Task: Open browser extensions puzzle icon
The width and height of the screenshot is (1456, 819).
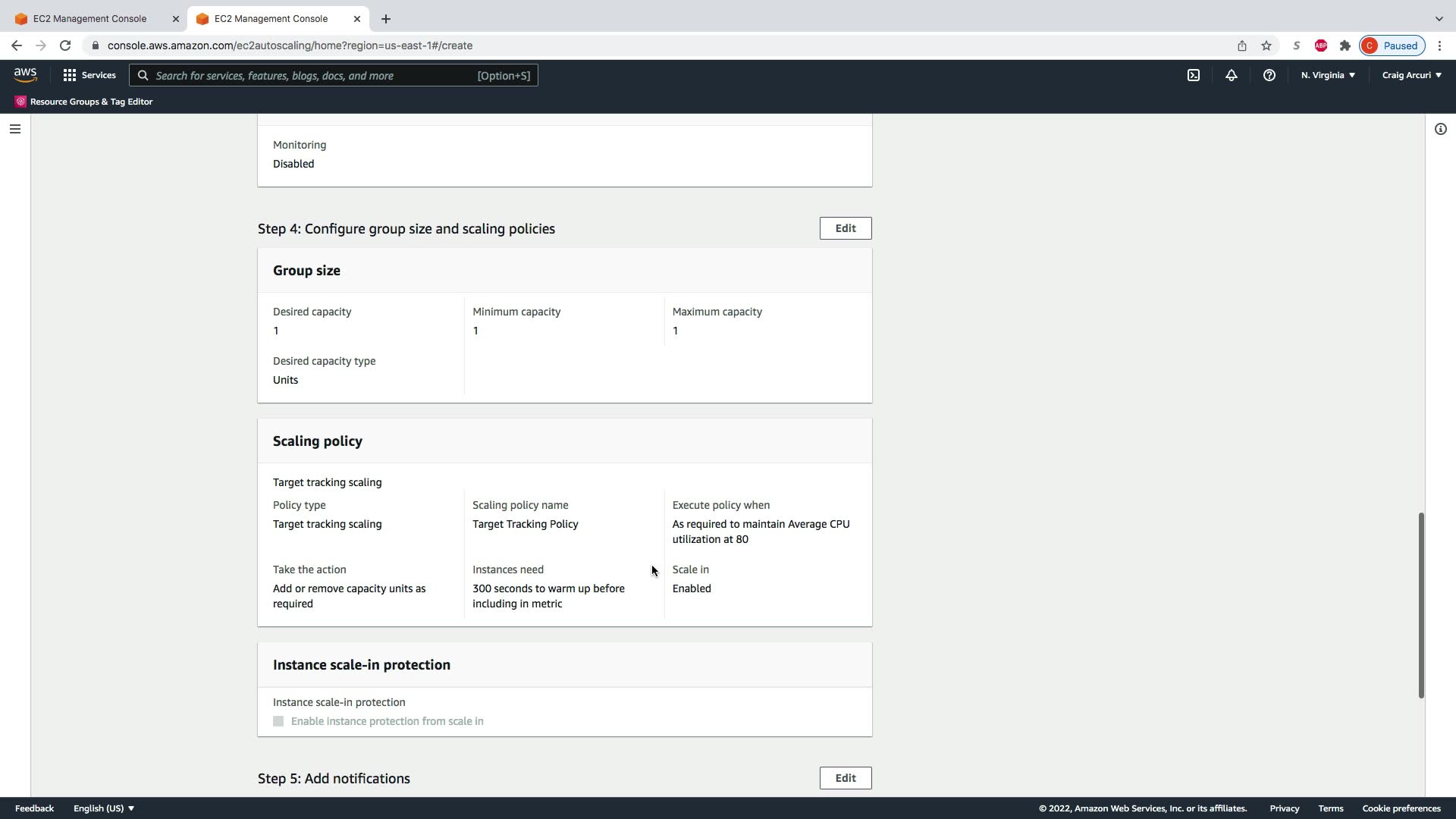Action: (x=1345, y=45)
